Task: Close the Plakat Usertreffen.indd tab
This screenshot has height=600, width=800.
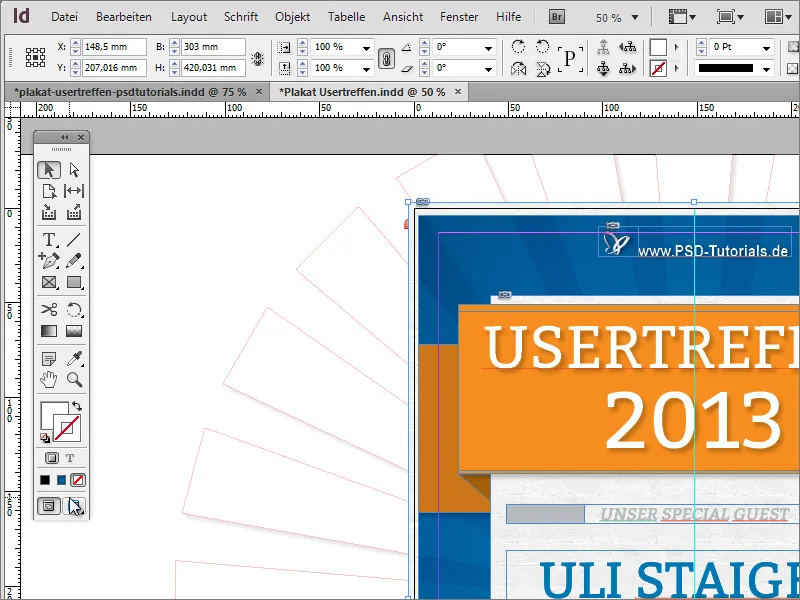Action: coord(458,92)
